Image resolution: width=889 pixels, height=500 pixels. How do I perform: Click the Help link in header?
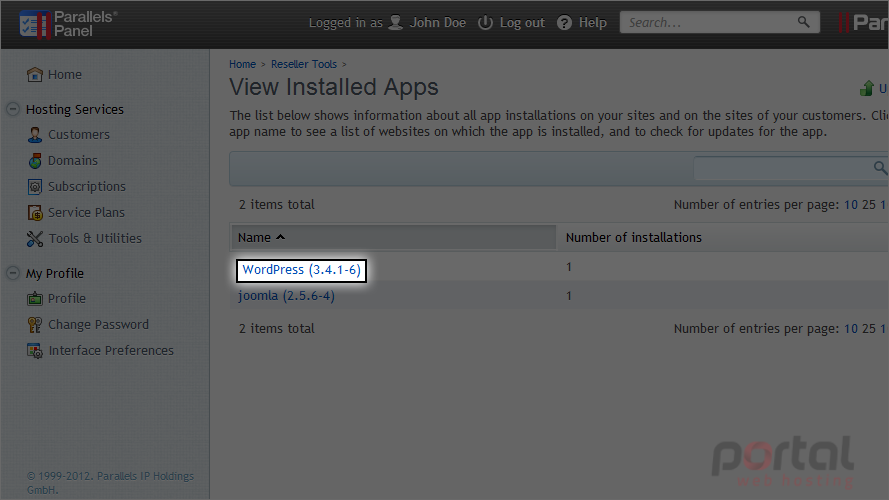pos(592,23)
